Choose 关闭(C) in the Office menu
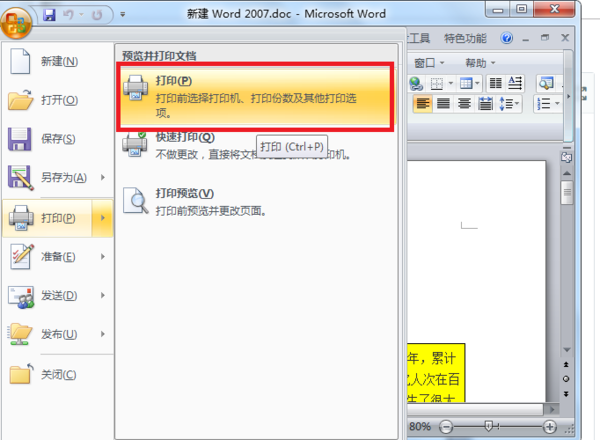600x440 pixels. click(57, 374)
